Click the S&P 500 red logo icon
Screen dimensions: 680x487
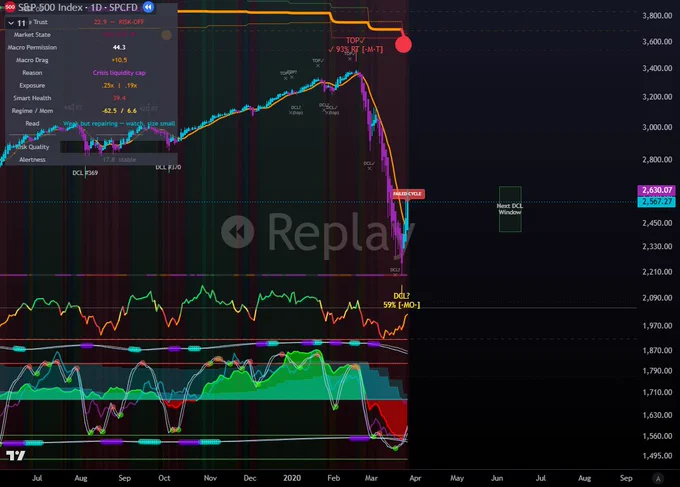10,7
